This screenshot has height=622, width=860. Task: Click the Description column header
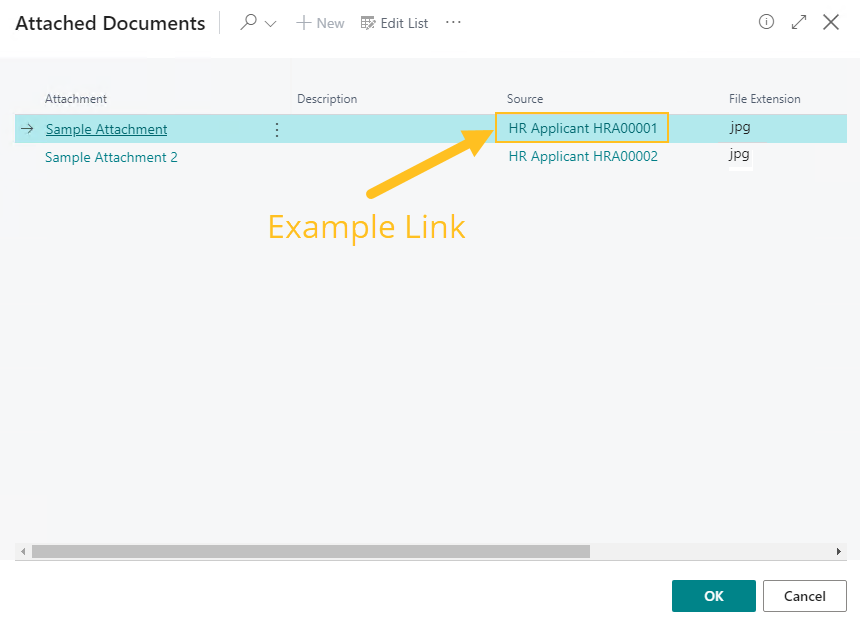[325, 99]
